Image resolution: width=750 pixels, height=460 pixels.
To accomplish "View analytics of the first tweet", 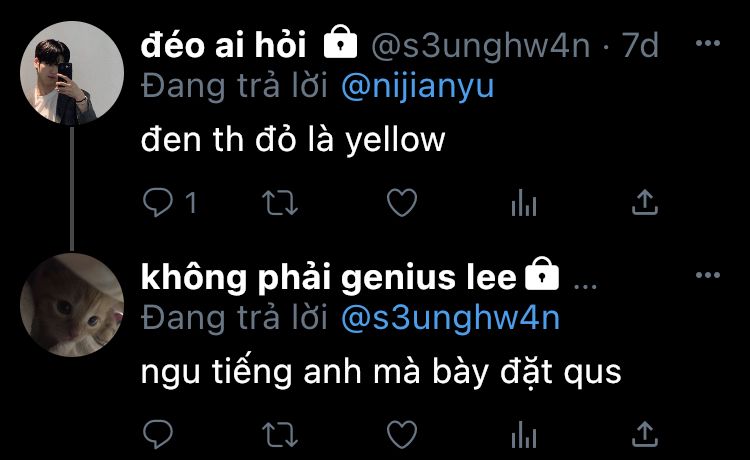I will (524, 203).
